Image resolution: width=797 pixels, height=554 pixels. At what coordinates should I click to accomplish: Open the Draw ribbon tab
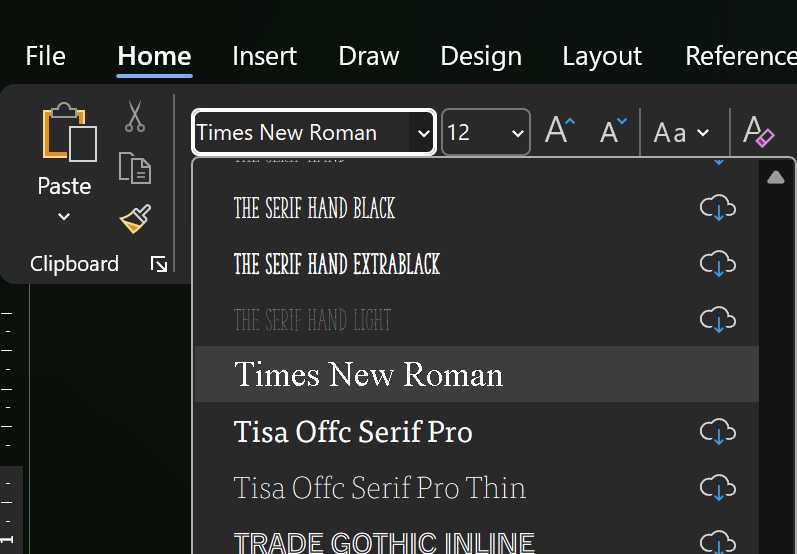click(x=369, y=56)
